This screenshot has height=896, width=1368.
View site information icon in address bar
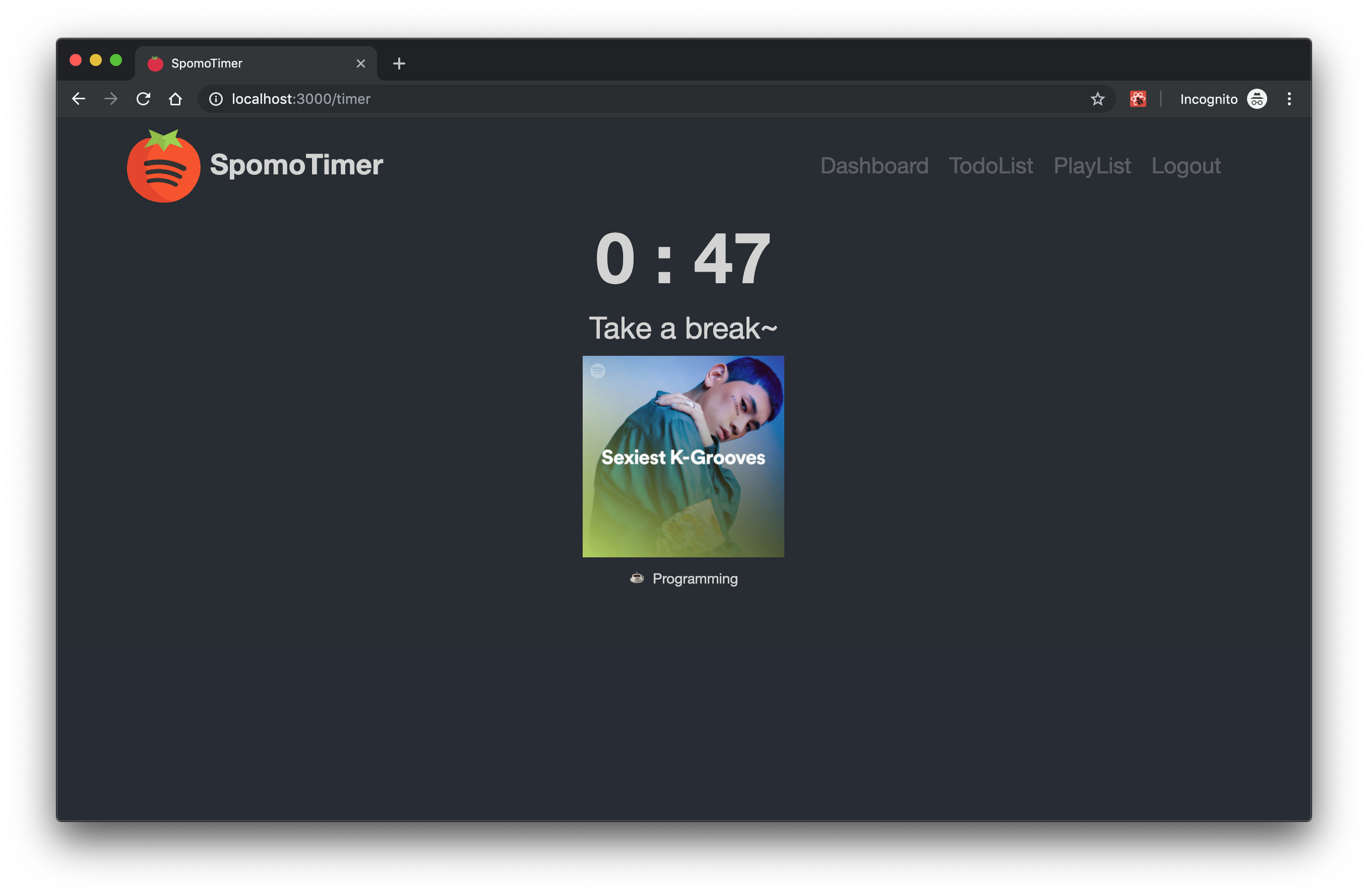point(216,99)
